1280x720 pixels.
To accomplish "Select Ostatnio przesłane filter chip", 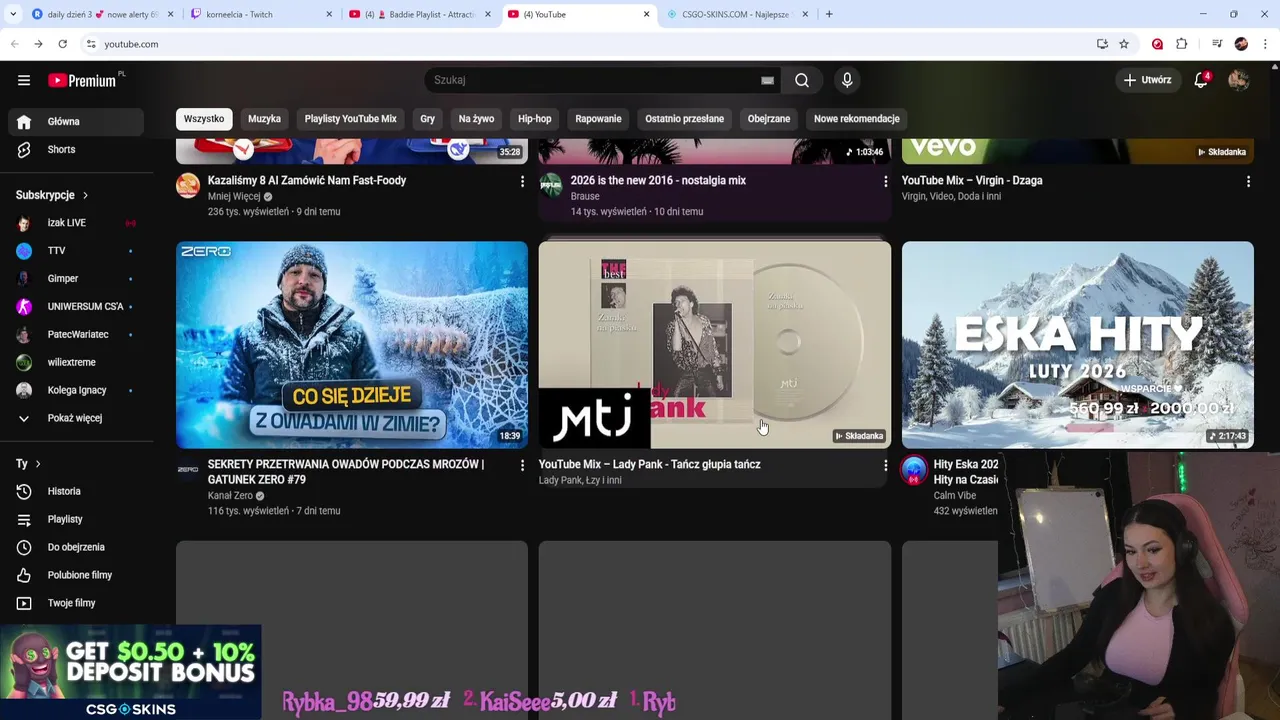I will tap(684, 119).
